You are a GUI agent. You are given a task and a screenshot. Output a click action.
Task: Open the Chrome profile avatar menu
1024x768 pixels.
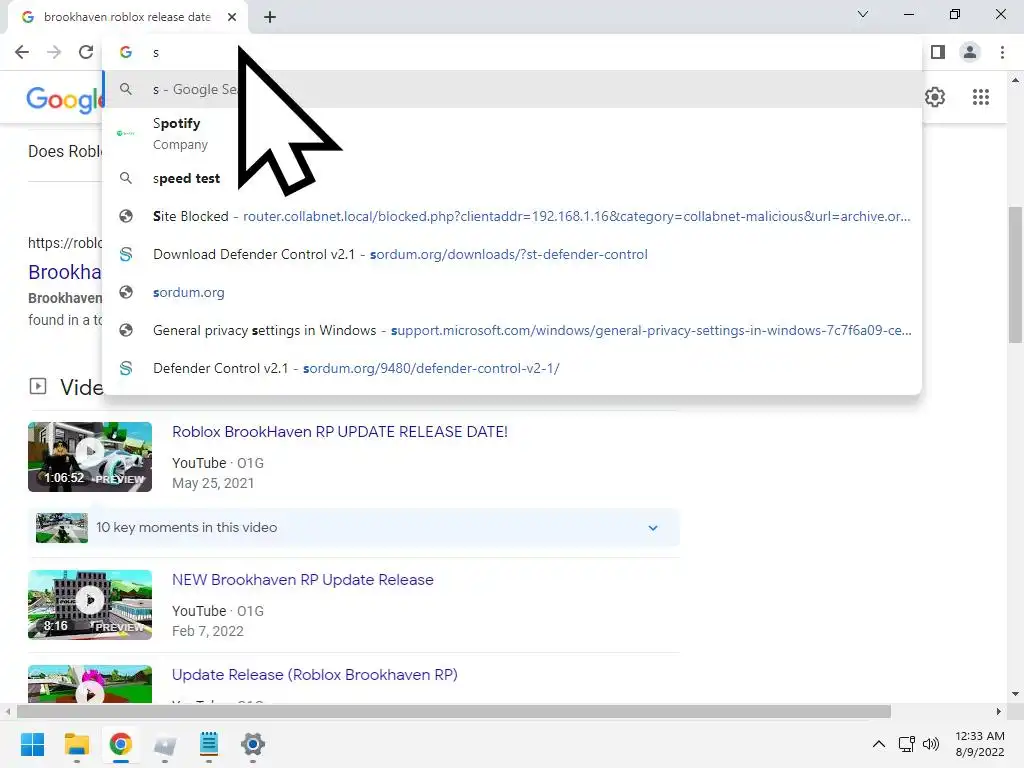pos(970,52)
